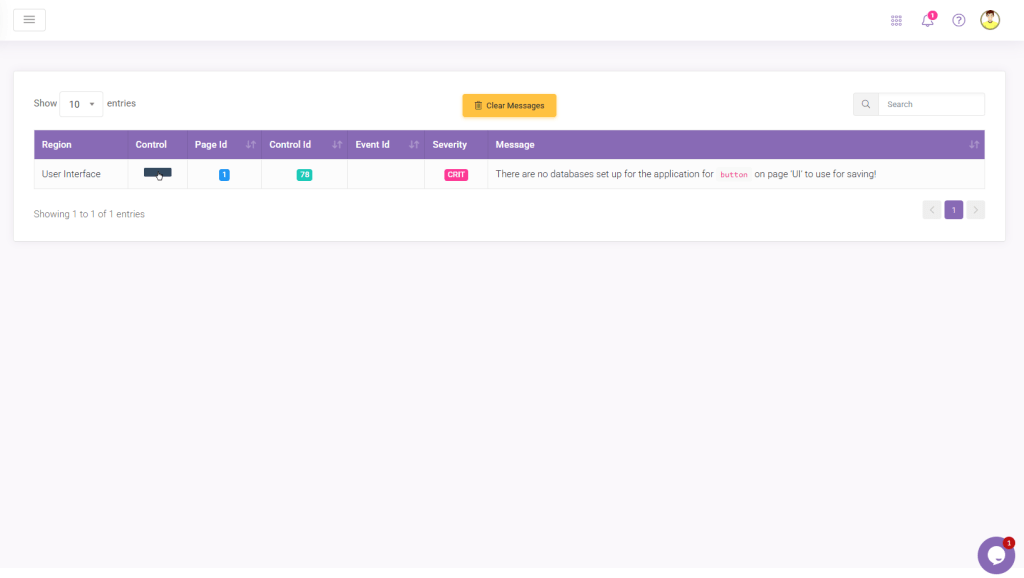Open the user avatar profile menu
Viewport: 1024px width, 578px height.
[x=989, y=20]
